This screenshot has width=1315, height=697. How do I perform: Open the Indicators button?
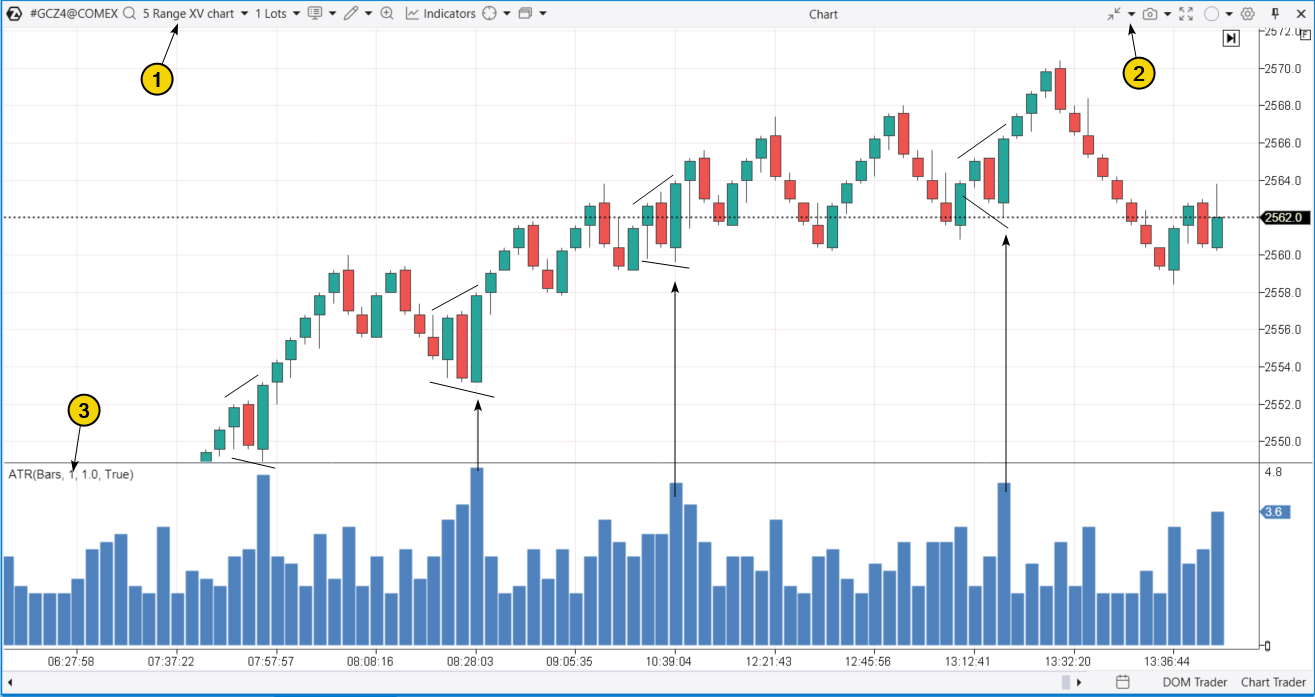click(440, 14)
